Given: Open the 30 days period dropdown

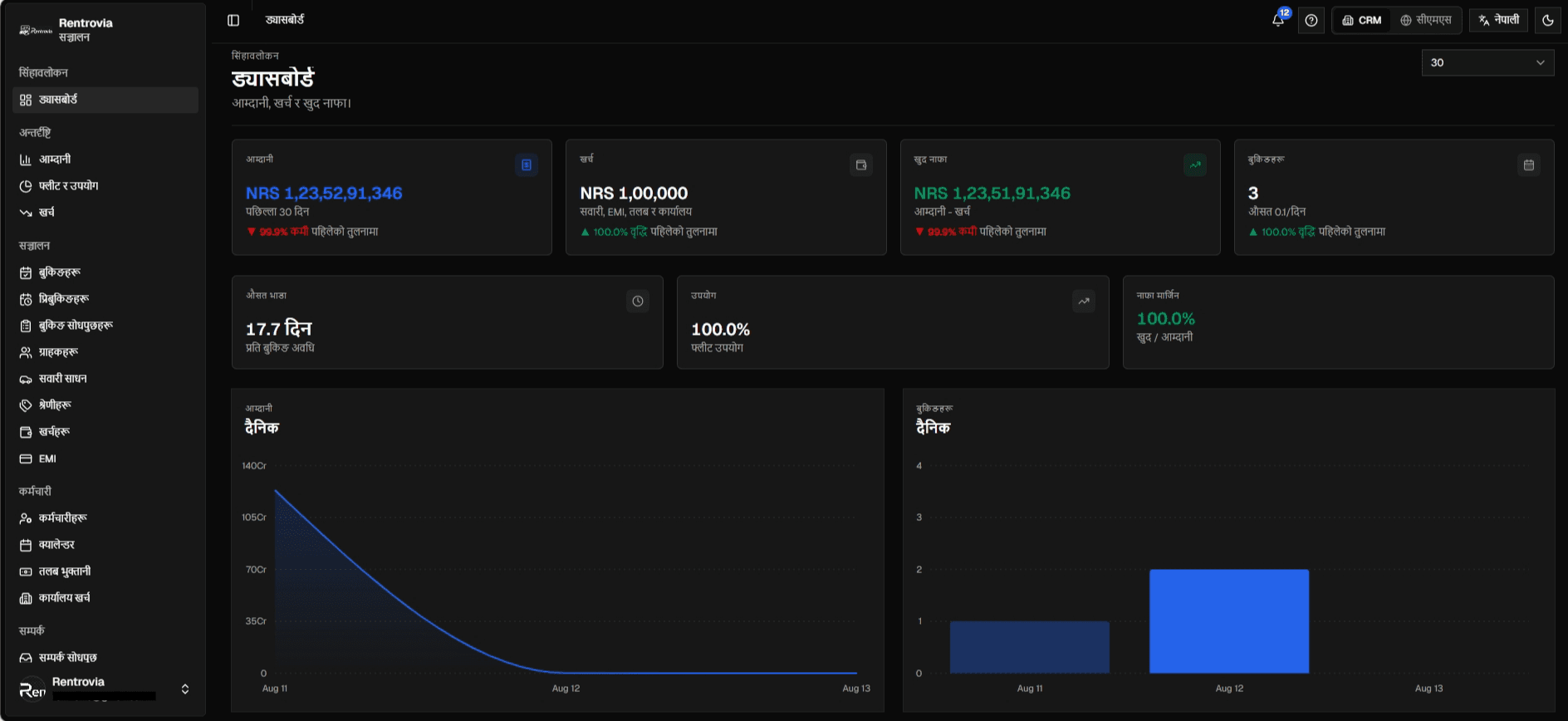Looking at the screenshot, I should 1487,62.
